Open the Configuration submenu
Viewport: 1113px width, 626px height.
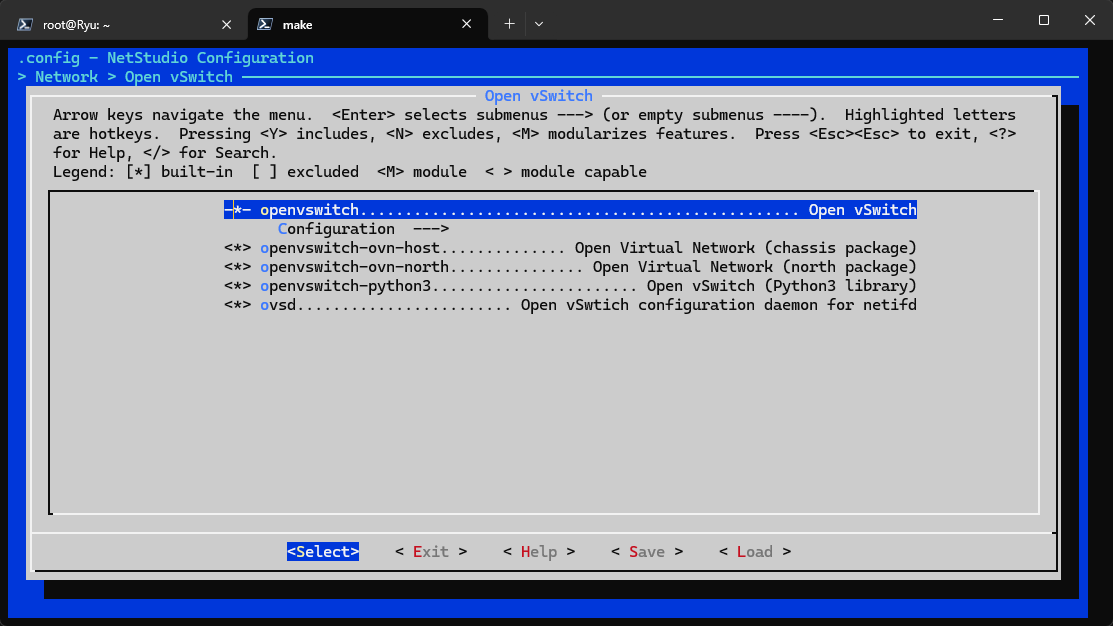(363, 229)
